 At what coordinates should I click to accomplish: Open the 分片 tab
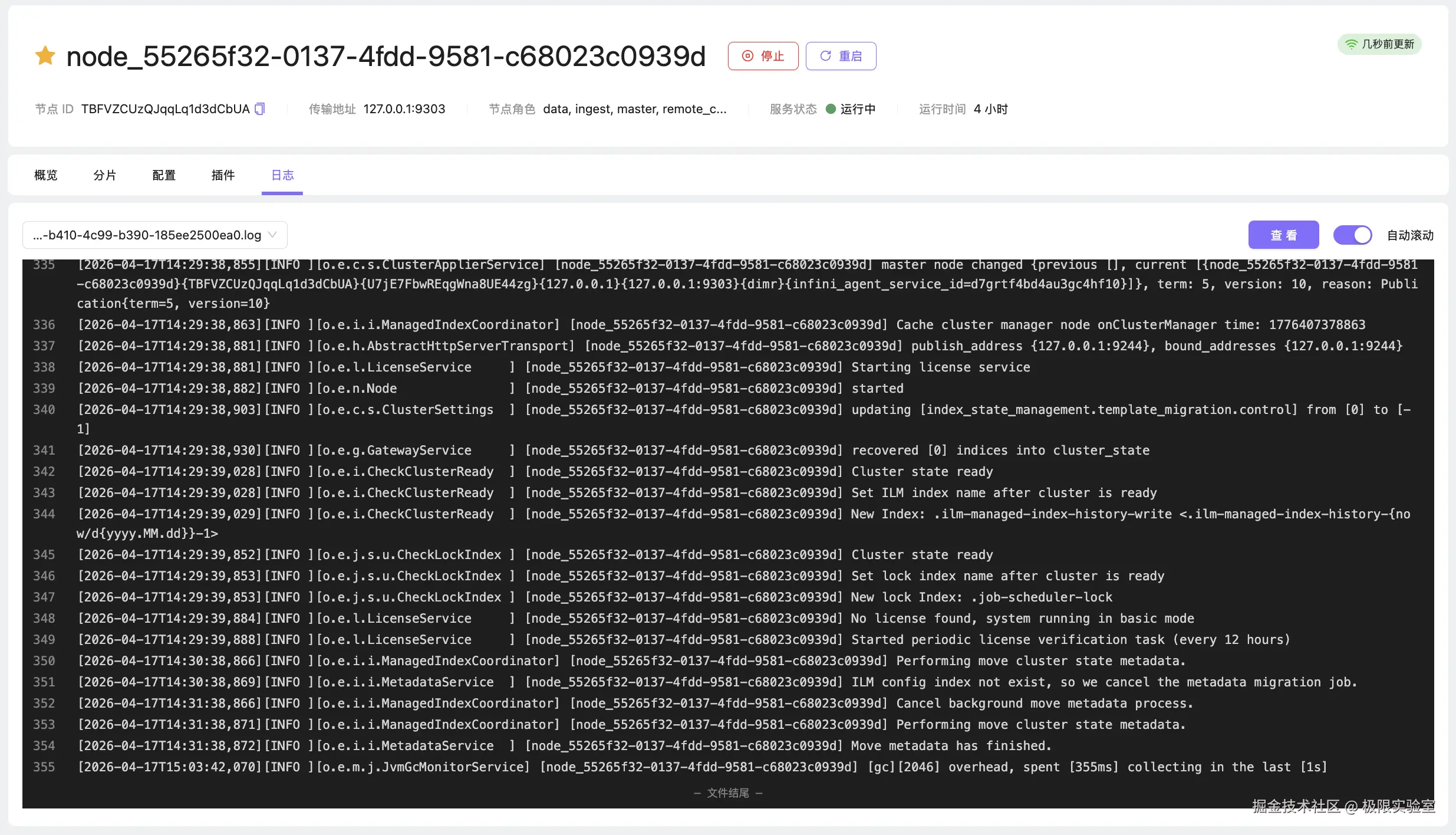click(x=104, y=175)
